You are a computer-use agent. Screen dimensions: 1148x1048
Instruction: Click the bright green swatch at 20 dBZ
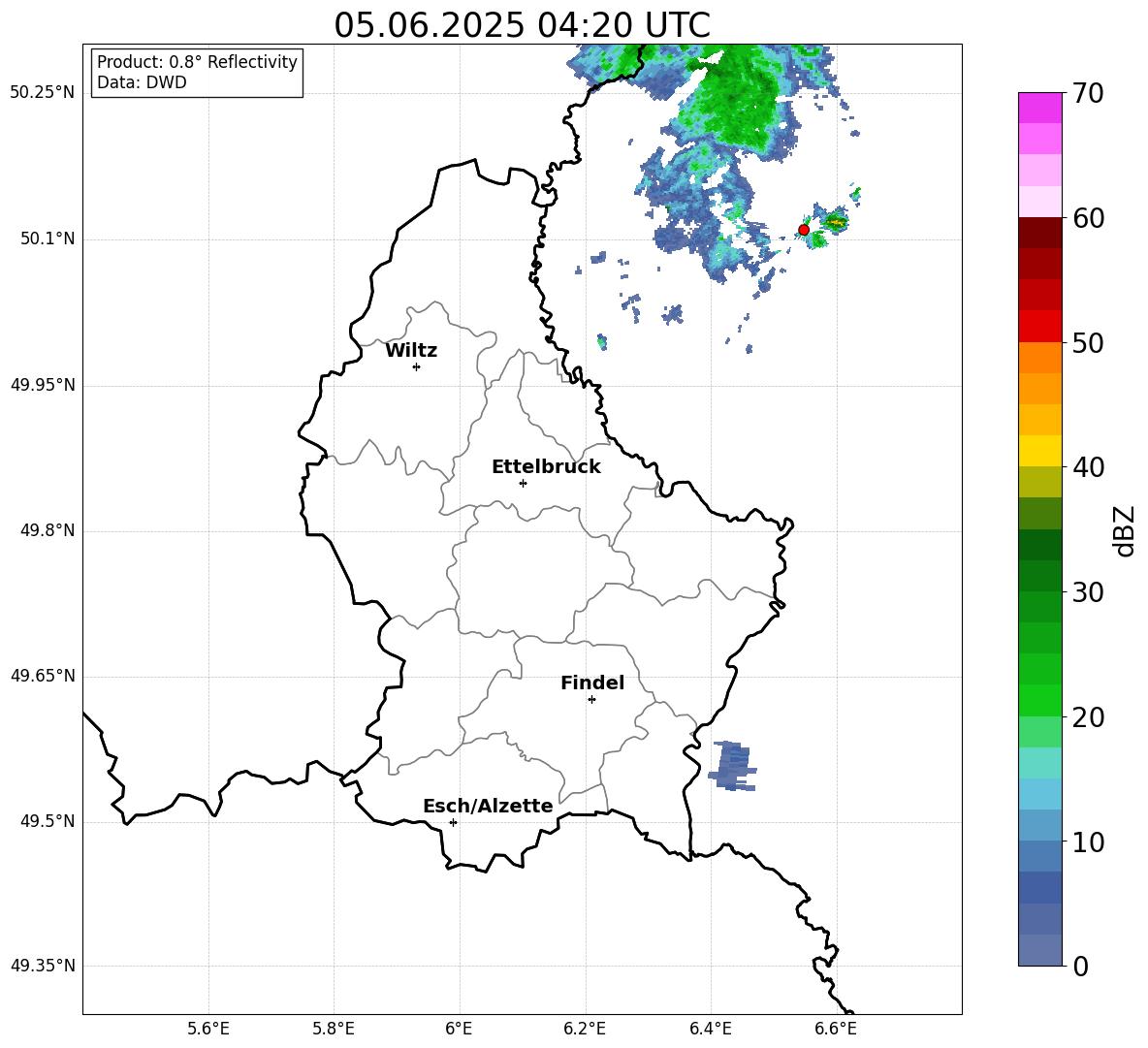tap(1039, 700)
